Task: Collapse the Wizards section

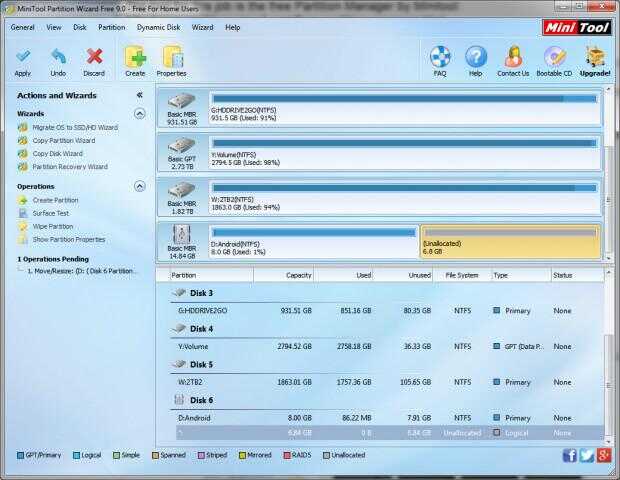Action: [140, 114]
